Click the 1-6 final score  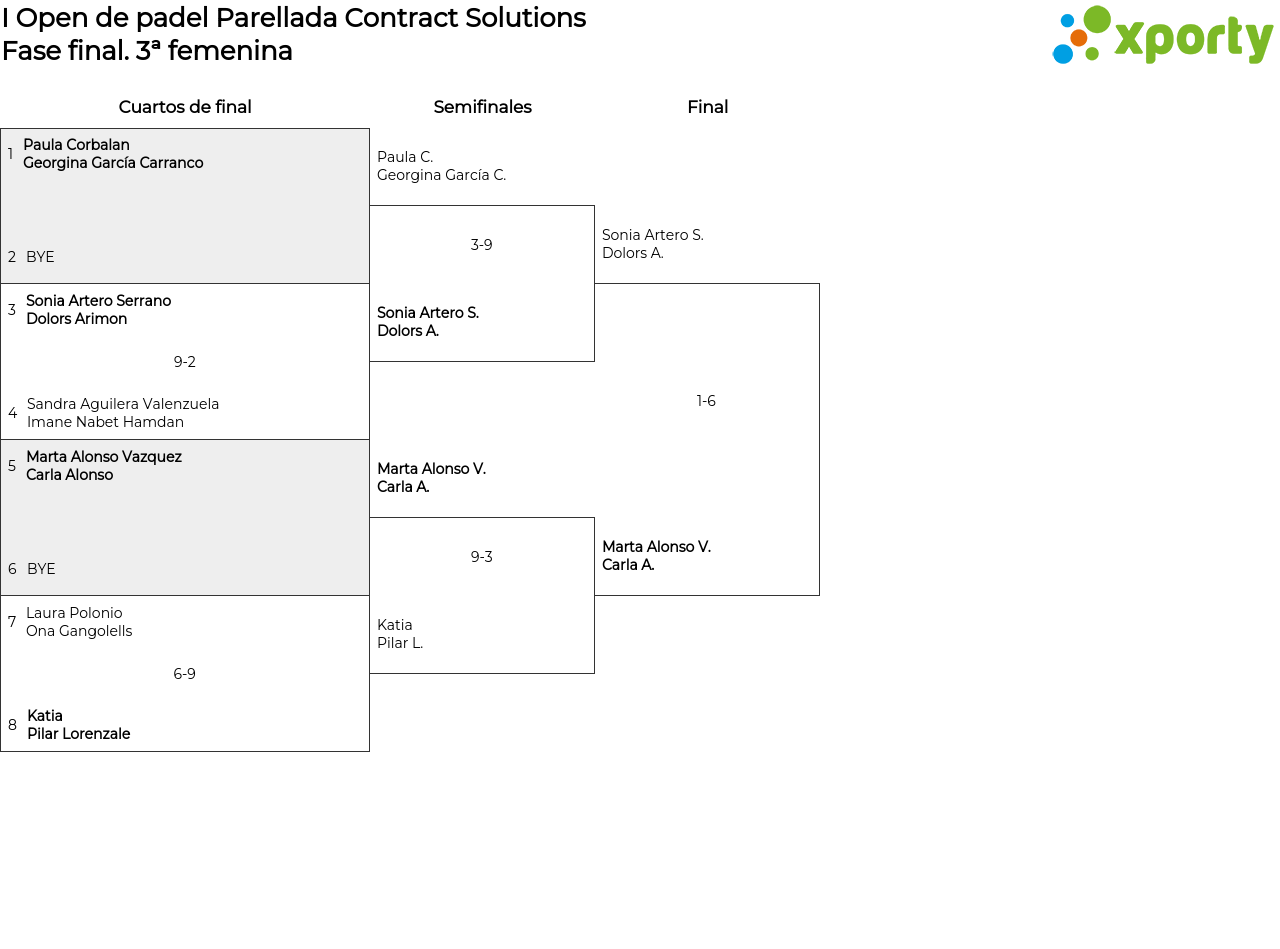tap(706, 401)
